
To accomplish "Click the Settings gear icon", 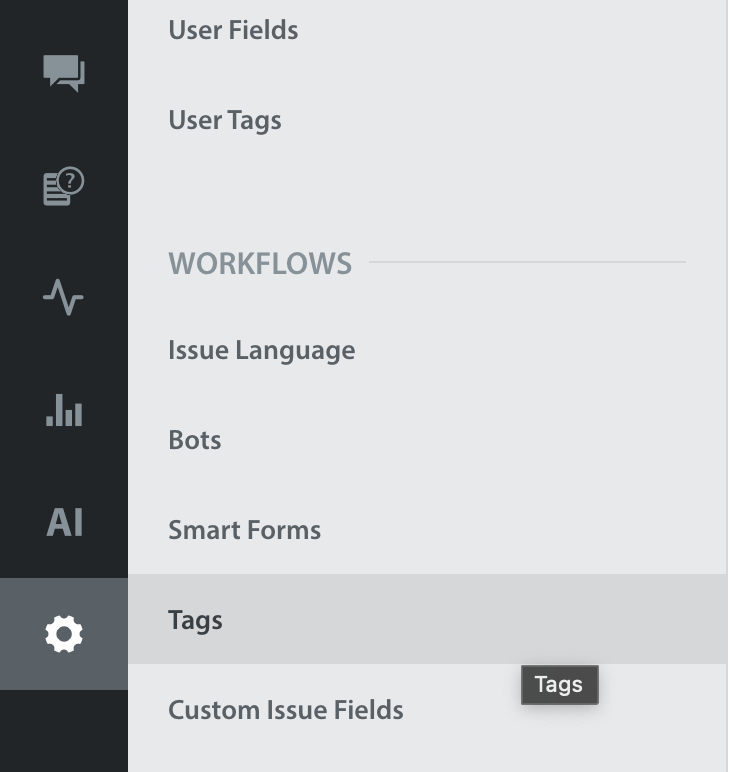I will [64, 634].
